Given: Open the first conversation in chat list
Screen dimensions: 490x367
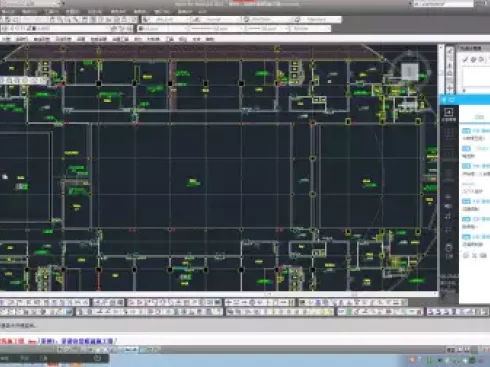Looking at the screenshot, I should [x=475, y=134].
